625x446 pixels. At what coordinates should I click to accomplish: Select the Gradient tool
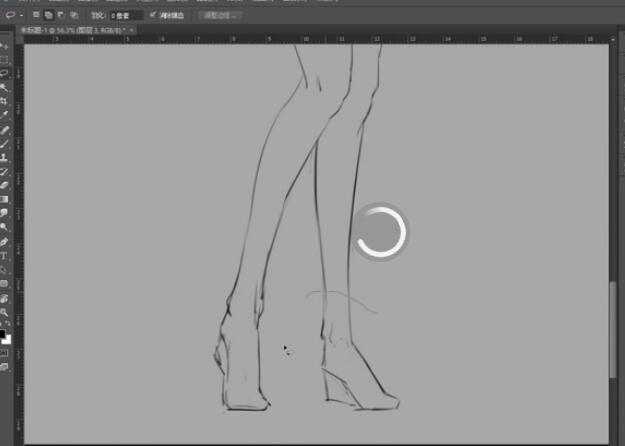pyautogui.click(x=4, y=199)
